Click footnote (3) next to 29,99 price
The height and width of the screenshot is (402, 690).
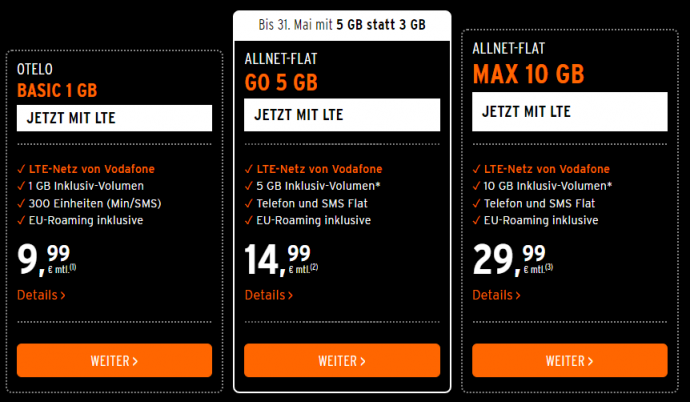coord(549,267)
